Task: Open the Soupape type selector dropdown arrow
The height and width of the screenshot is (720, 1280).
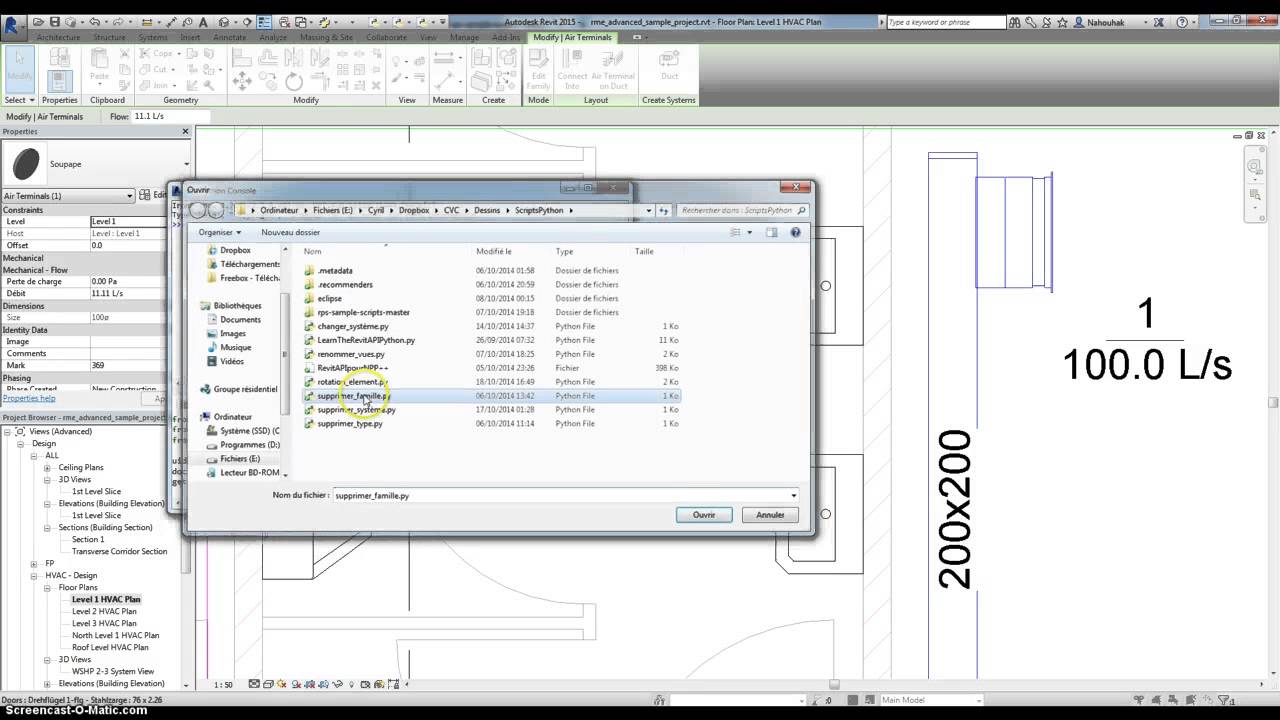Action: [186, 164]
